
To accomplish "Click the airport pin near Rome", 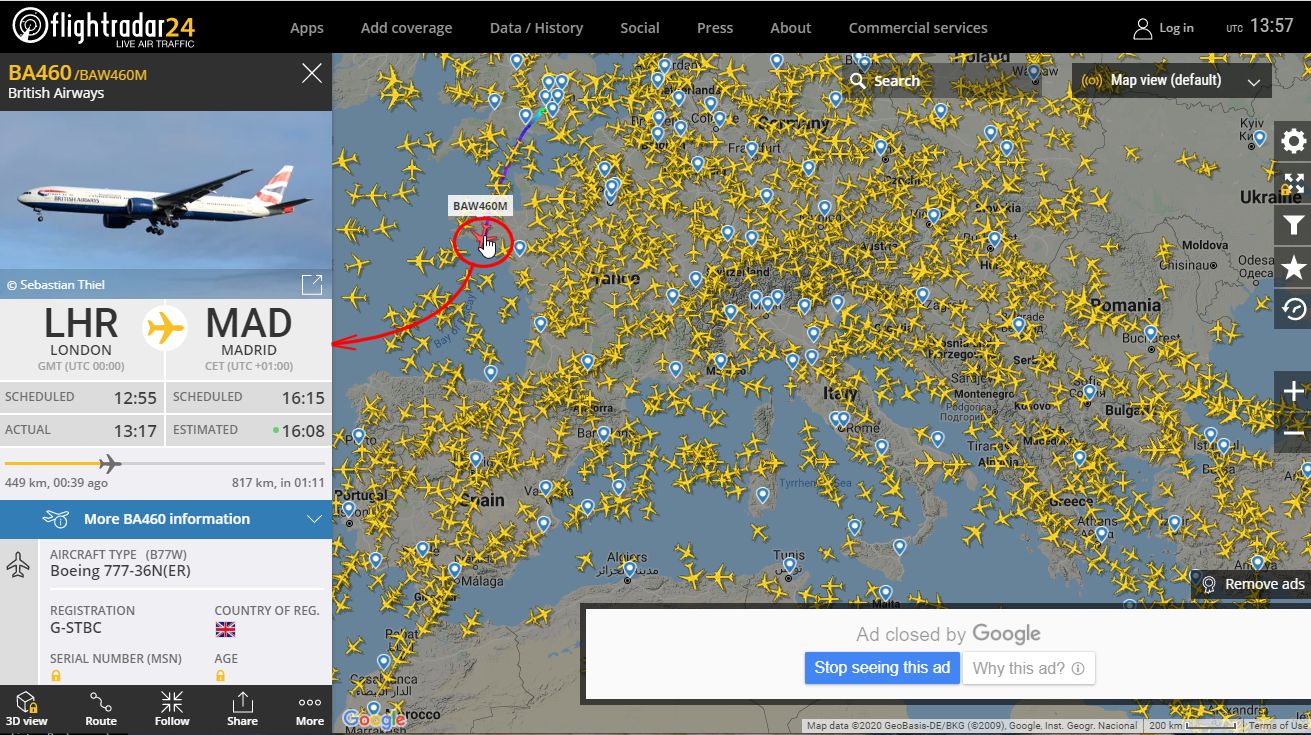I will click(x=842, y=418).
